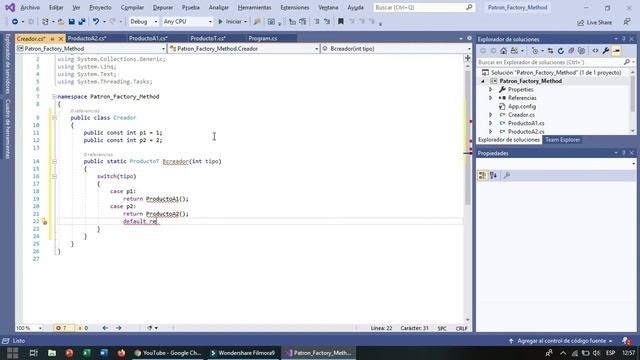Image resolution: width=640 pixels, height=360 pixels.
Task: Switch to the ProductoA2.cs tab
Action: [87, 38]
